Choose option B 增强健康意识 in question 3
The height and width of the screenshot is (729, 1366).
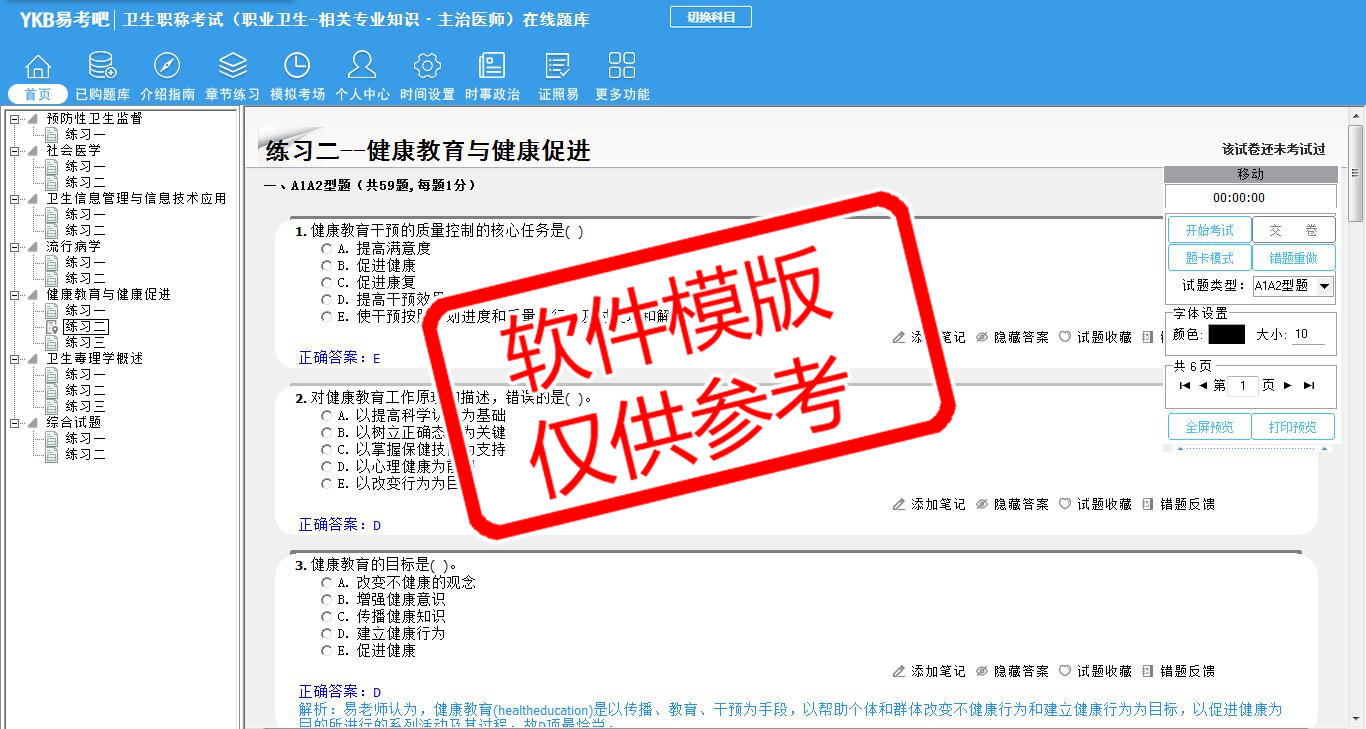[x=326, y=600]
